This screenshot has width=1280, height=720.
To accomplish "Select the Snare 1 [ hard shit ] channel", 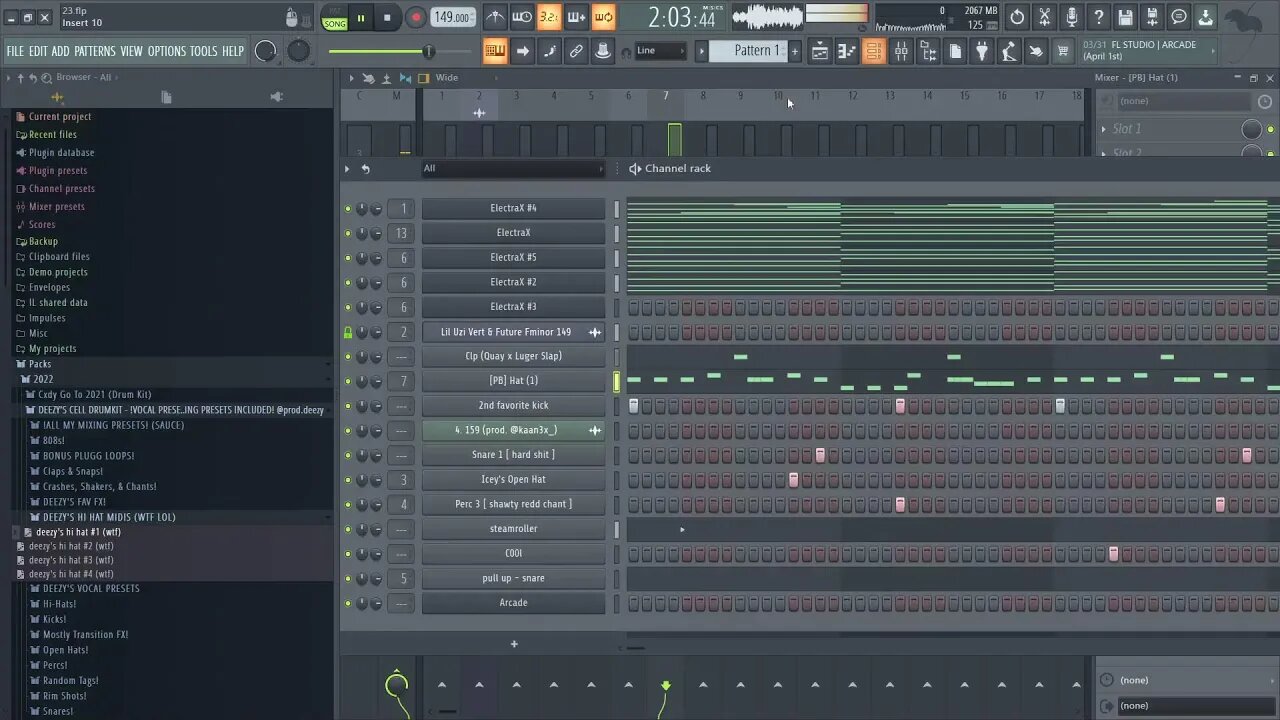I will [513, 455].
